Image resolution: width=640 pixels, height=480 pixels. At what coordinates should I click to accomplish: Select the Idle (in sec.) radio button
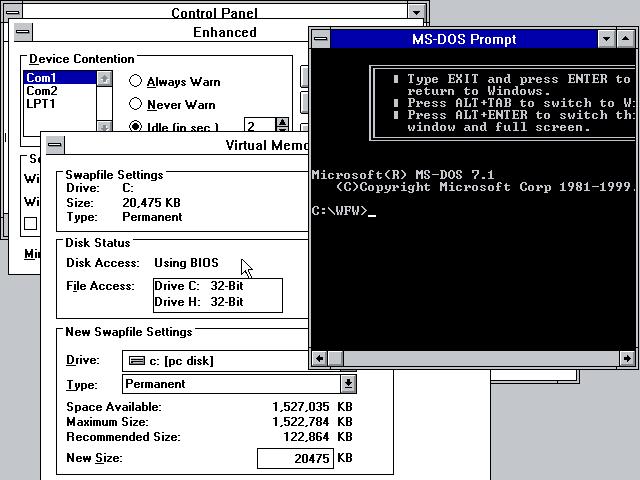(x=135, y=126)
